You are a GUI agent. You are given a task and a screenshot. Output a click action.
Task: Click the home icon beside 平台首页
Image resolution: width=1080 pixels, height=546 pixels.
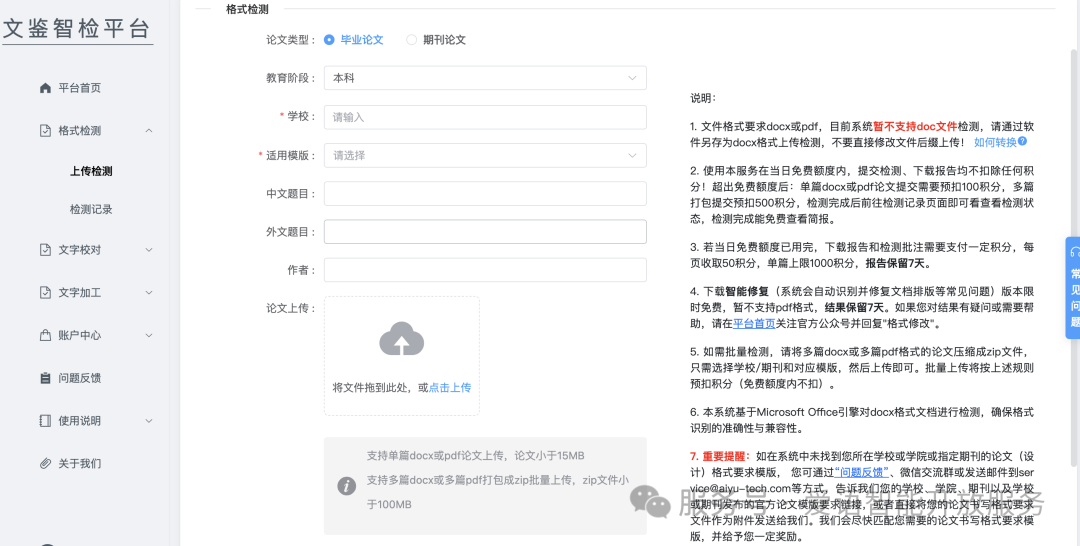pos(45,88)
